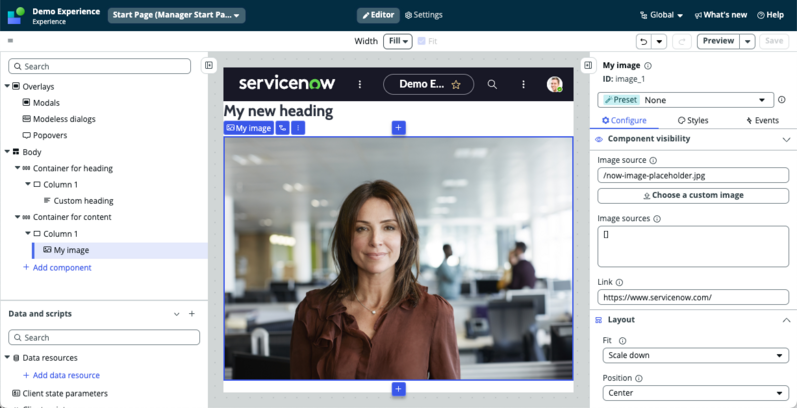
Task: Select My image in the content tree
Action: click(x=71, y=250)
